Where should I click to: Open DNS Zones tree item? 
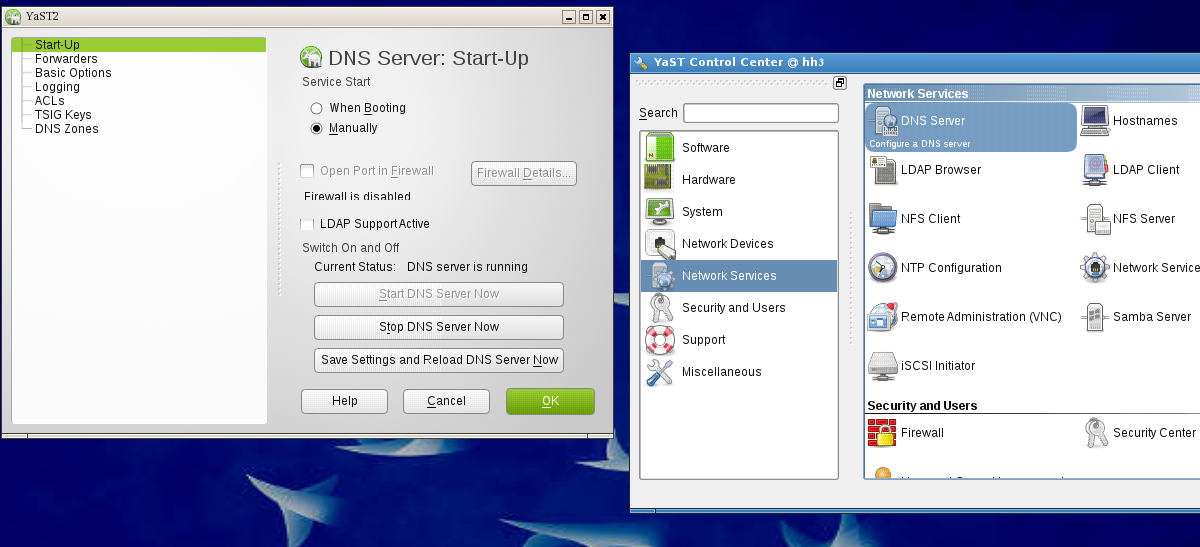67,129
